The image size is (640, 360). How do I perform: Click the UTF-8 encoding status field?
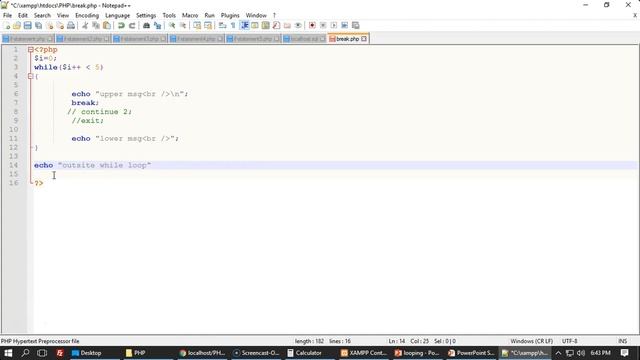click(x=569, y=341)
